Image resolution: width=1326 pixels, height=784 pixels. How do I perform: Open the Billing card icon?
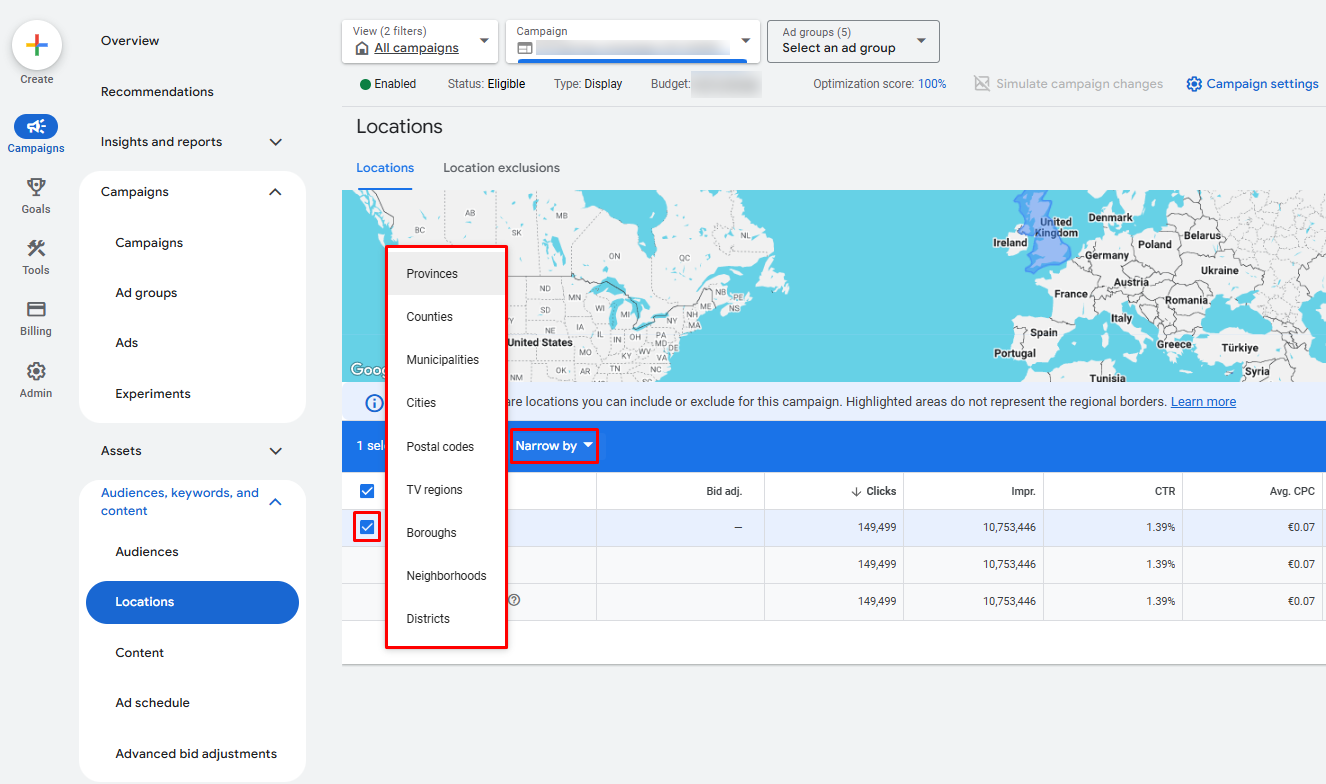(36, 309)
